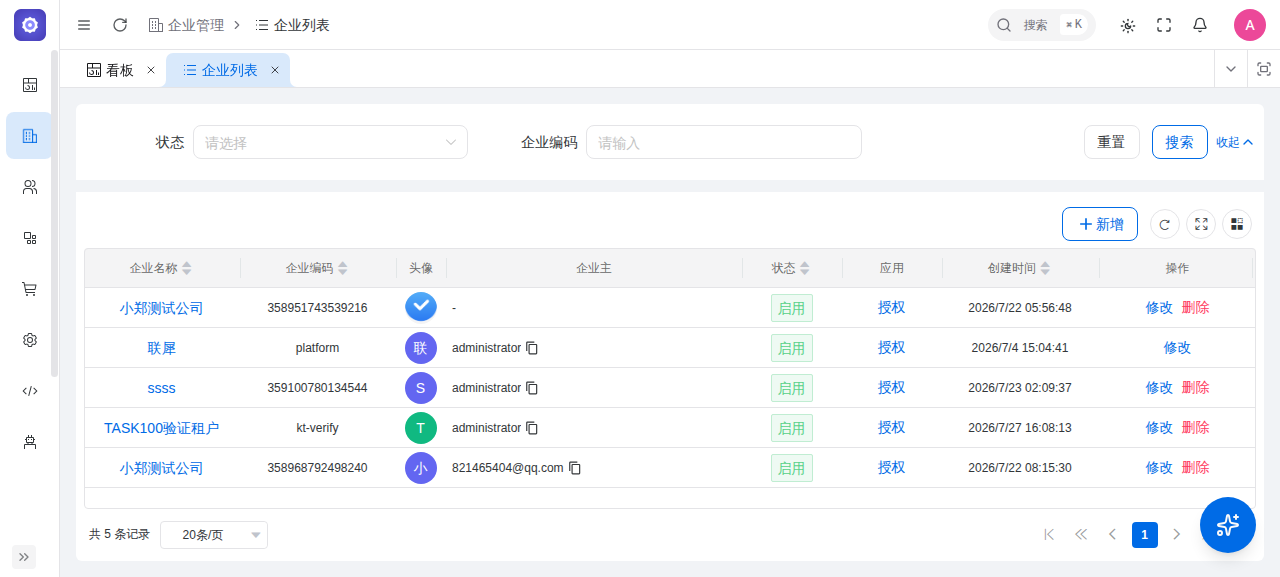Open the modules icon in sidebar
This screenshot has width=1280, height=577.
(x=30, y=238)
